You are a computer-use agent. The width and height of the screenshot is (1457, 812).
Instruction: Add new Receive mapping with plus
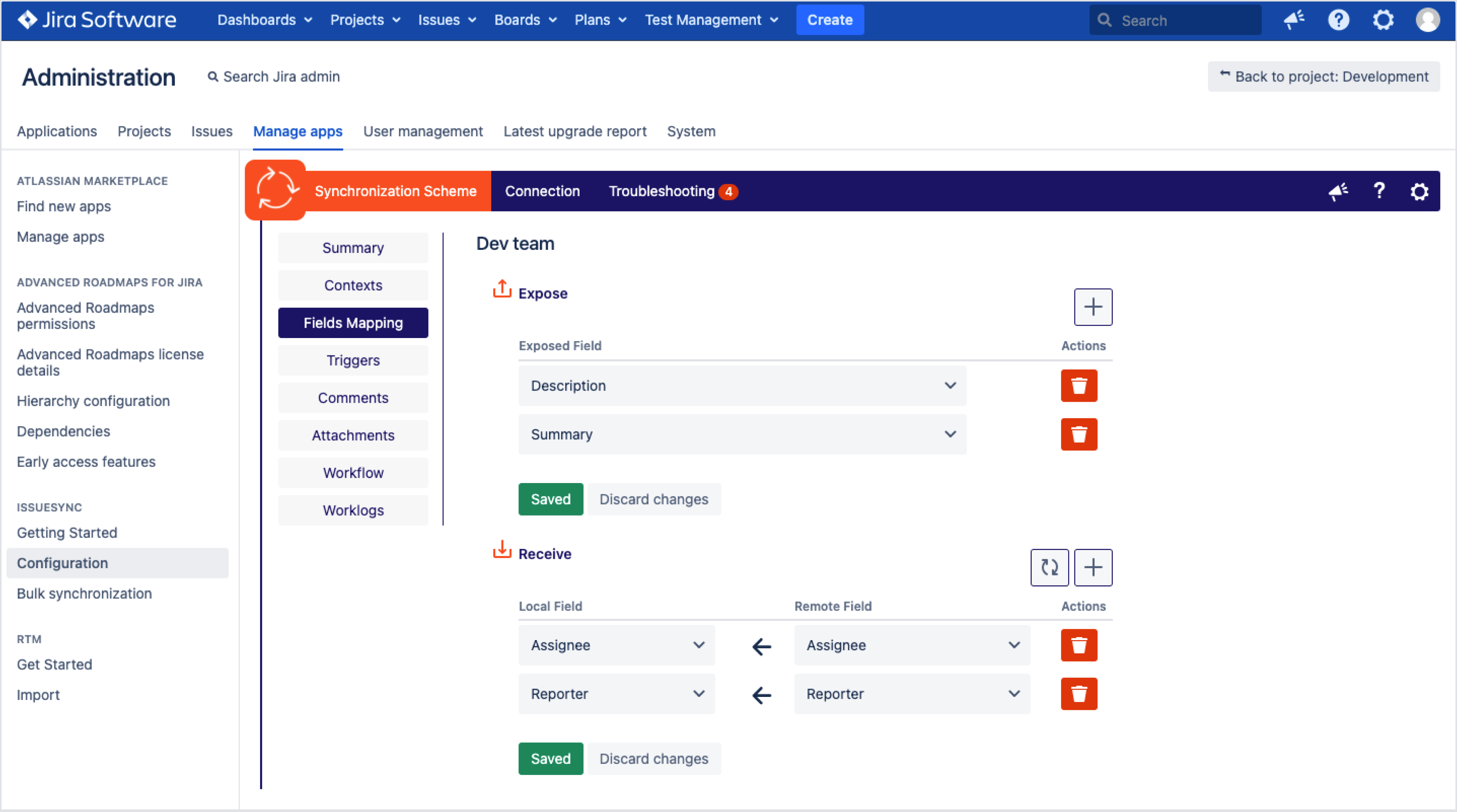(1092, 567)
